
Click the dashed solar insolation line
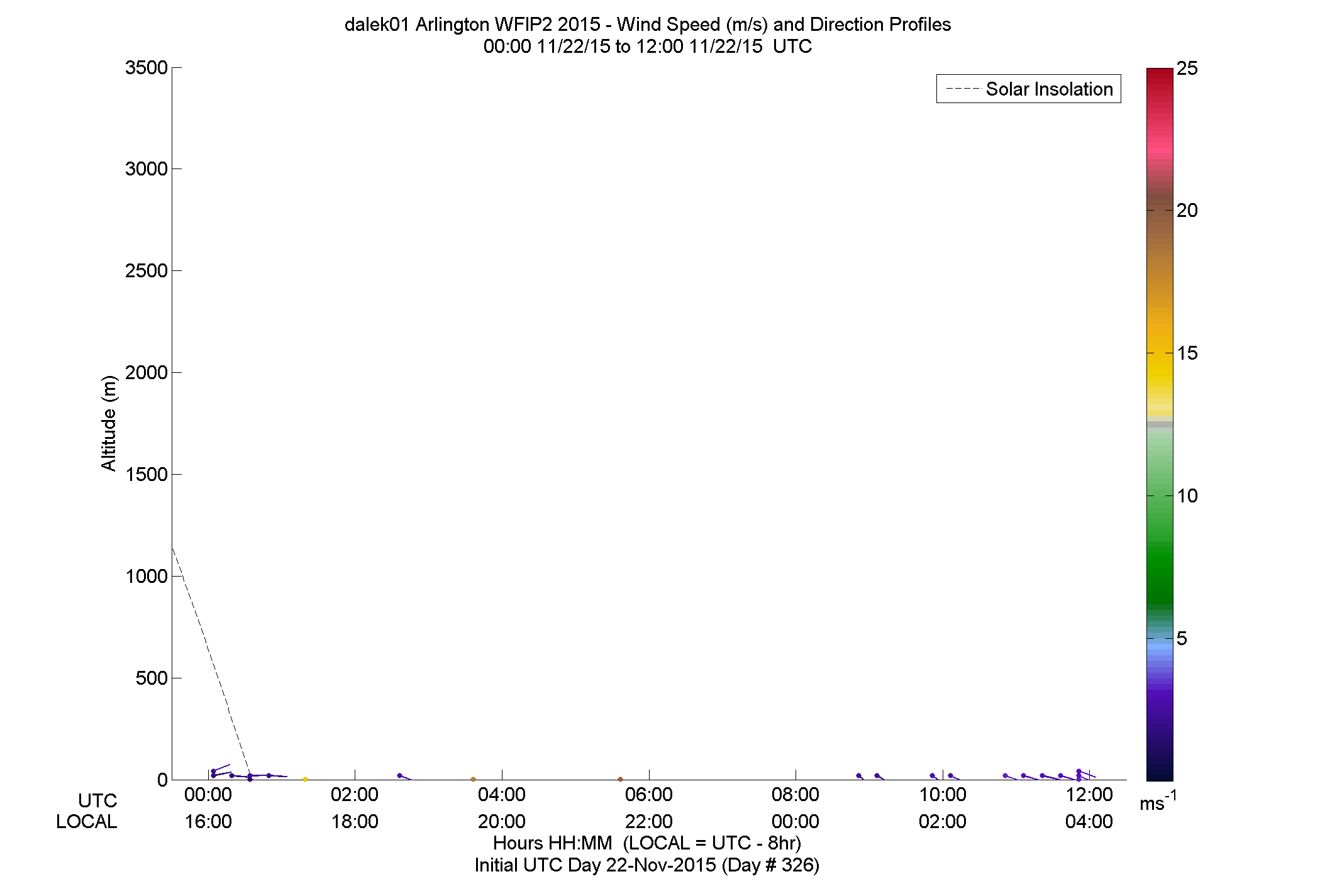pyautogui.click(x=210, y=662)
